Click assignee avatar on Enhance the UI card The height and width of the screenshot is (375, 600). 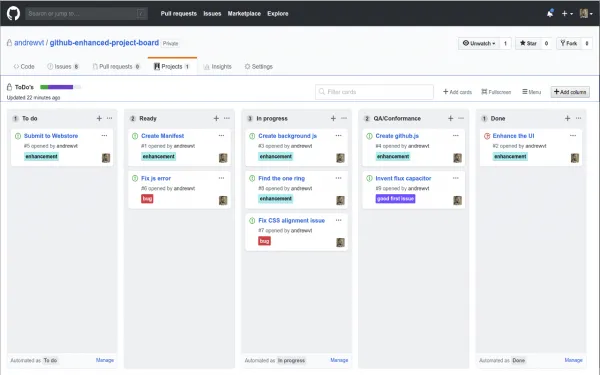575,158
